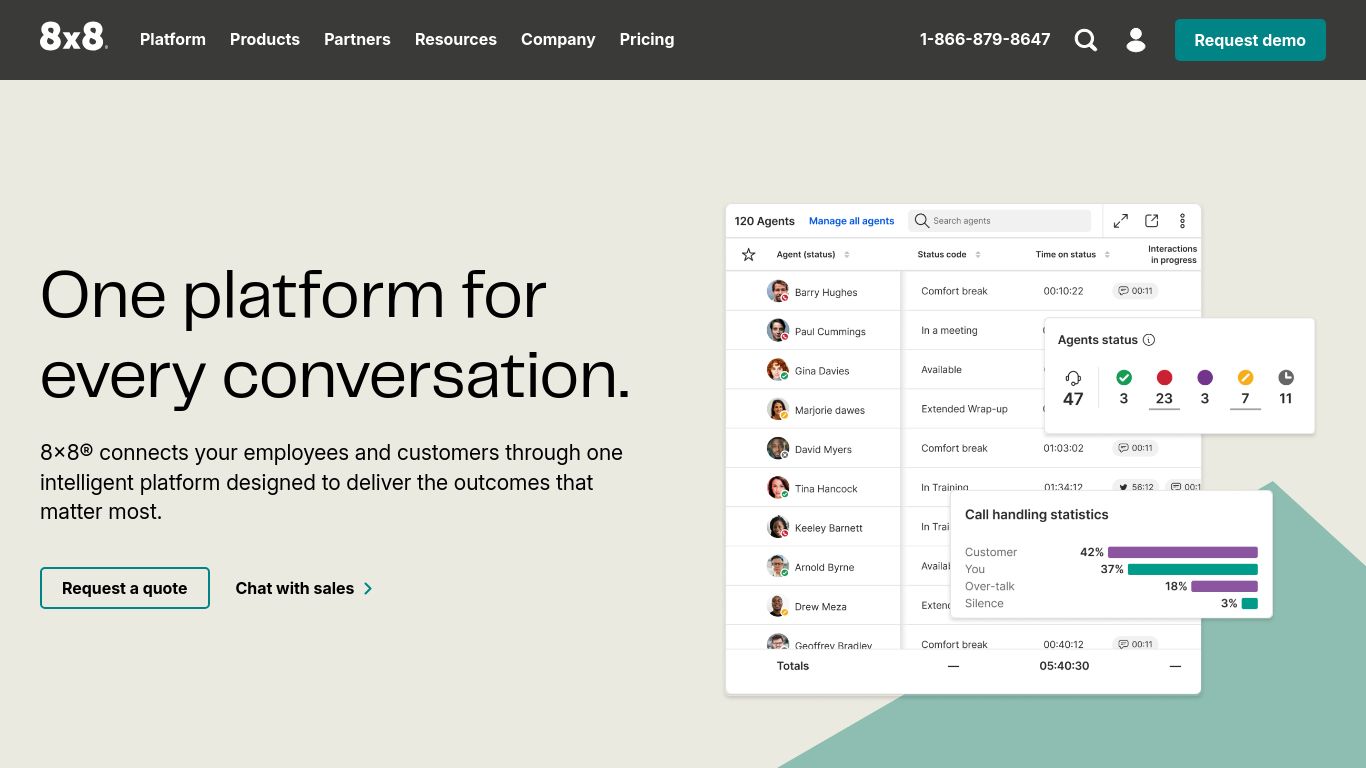Call the 1-866-879-8647 phone link
The height and width of the screenshot is (768, 1366).
point(985,39)
